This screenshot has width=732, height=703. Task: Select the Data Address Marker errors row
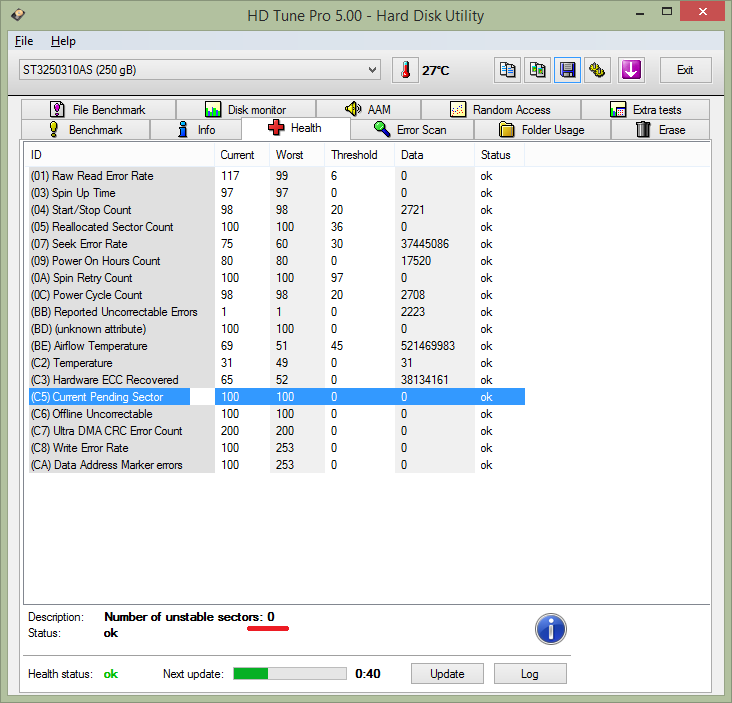[277, 465]
